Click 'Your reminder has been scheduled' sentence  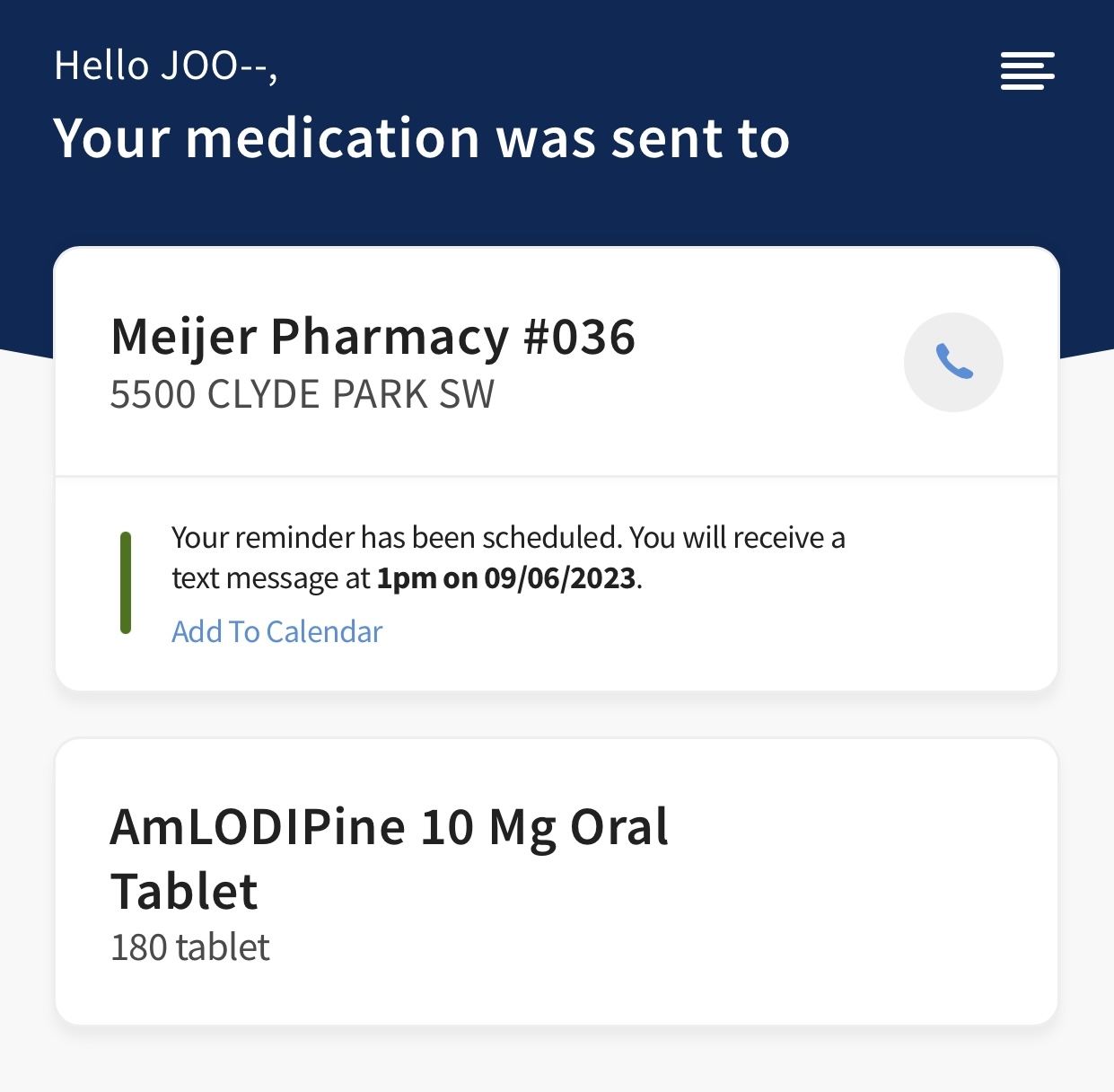click(396, 537)
